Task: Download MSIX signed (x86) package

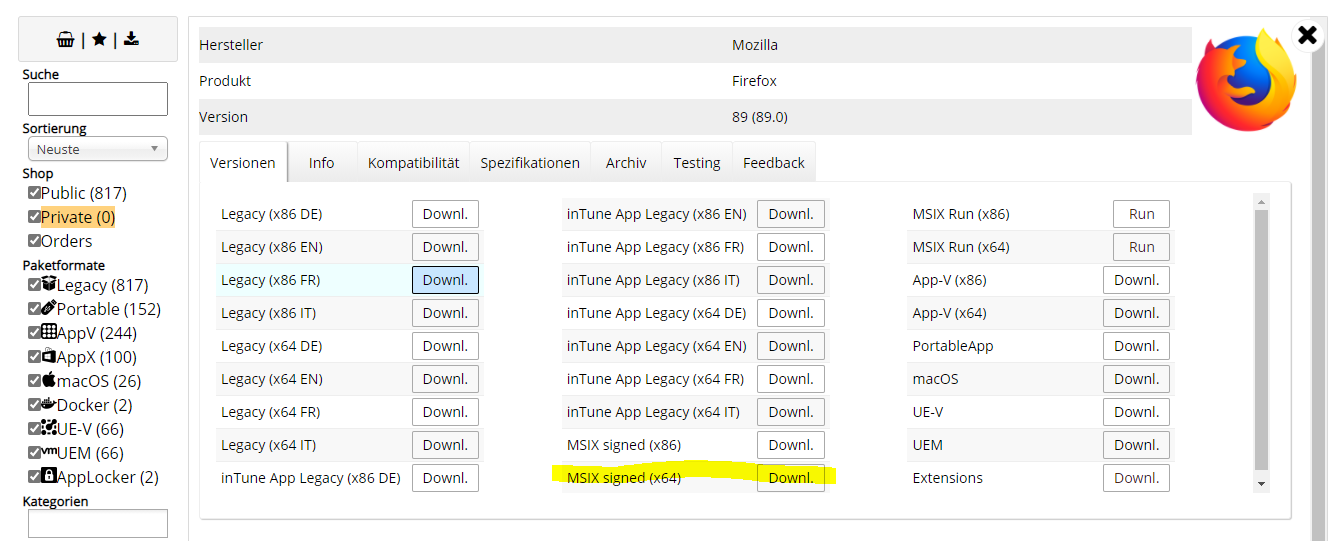Action: [791, 445]
